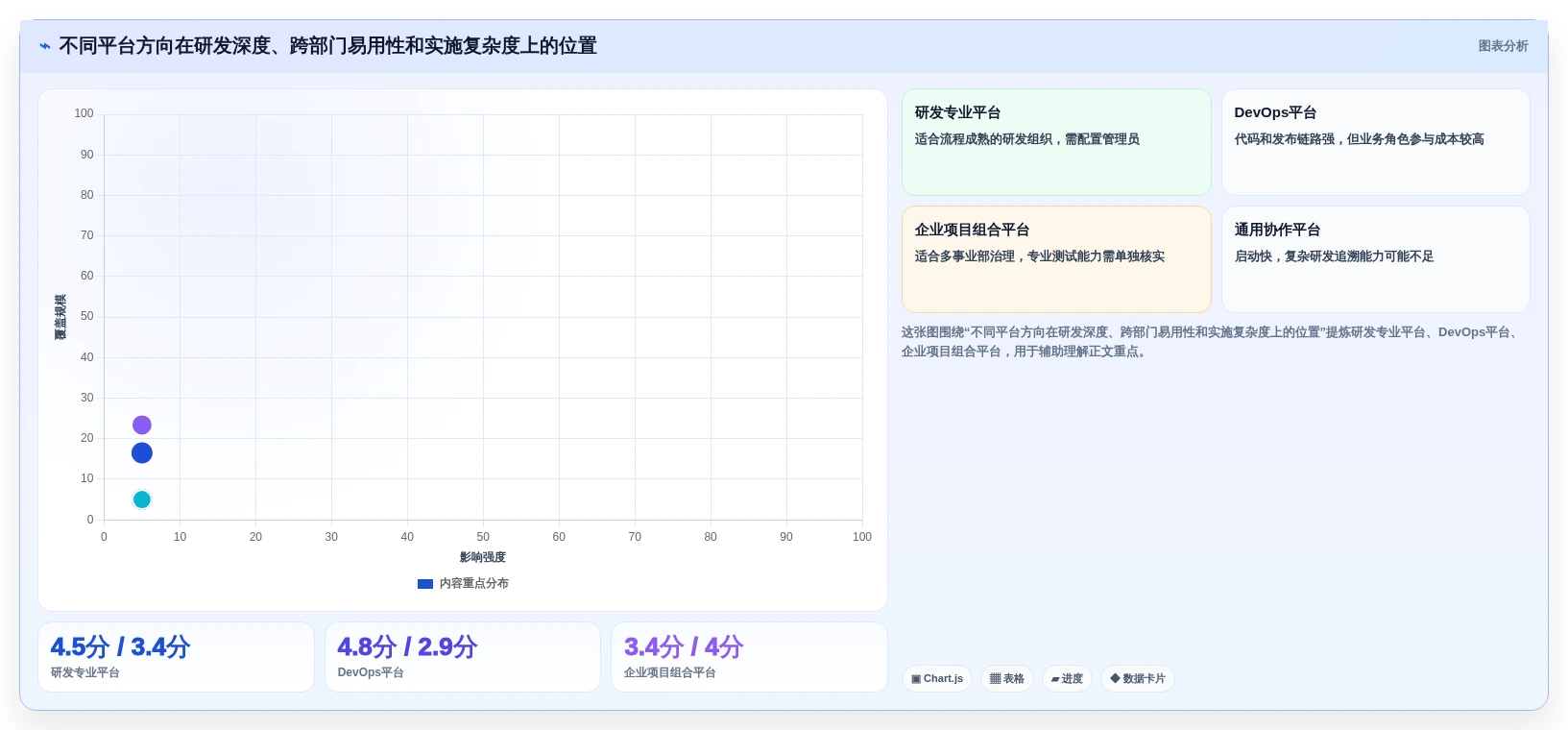Click the blue lightning icon beside the title
Viewport: 1568px width, 730px height.
coord(45,46)
